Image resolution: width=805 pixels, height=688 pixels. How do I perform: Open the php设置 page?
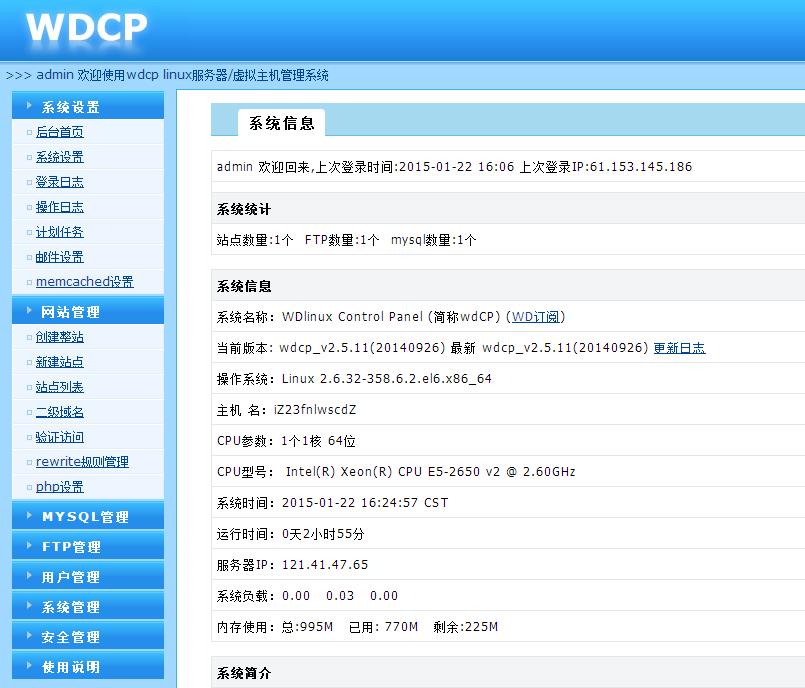(62, 486)
